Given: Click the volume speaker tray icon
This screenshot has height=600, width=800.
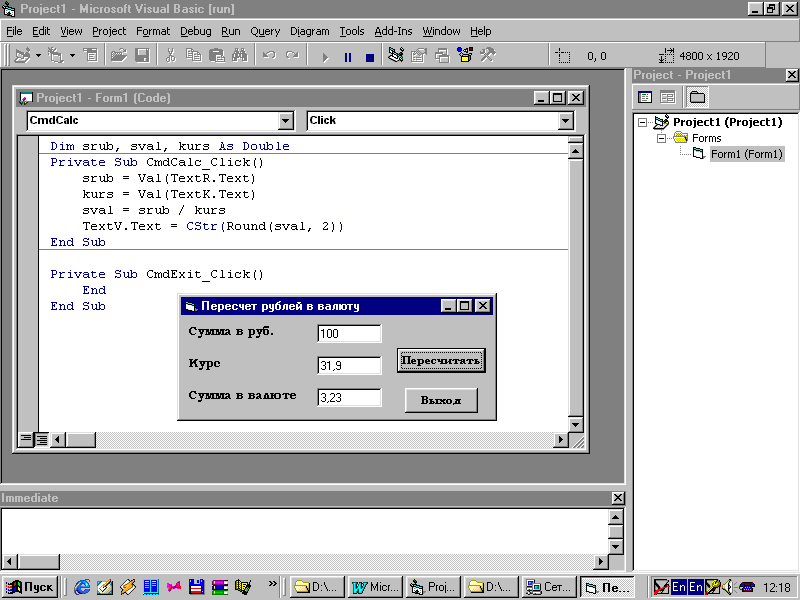Looking at the screenshot, I should point(727,587).
